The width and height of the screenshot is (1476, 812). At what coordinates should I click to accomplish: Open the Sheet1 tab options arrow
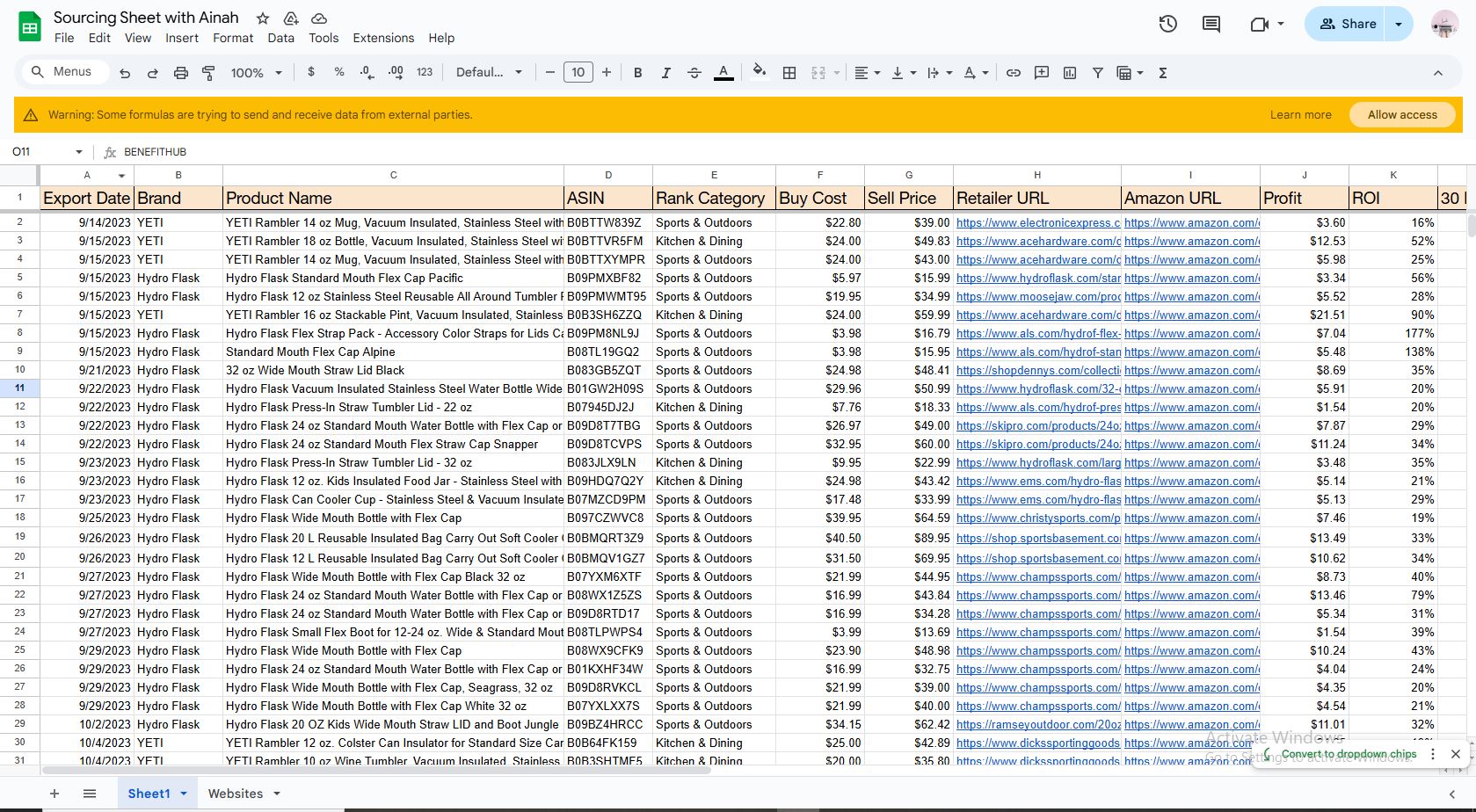pyautogui.click(x=184, y=794)
